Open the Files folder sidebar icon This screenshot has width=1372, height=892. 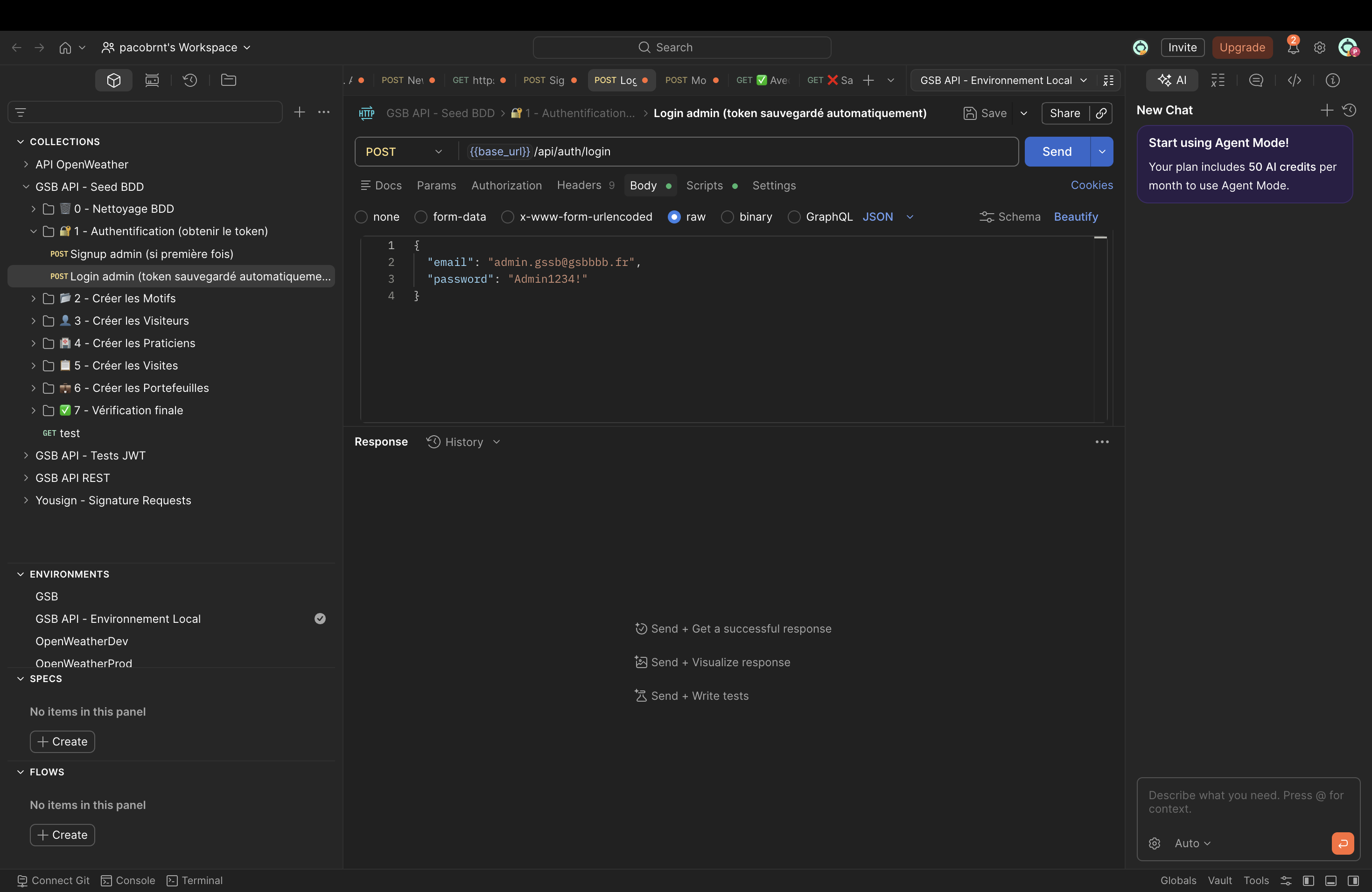pos(229,80)
